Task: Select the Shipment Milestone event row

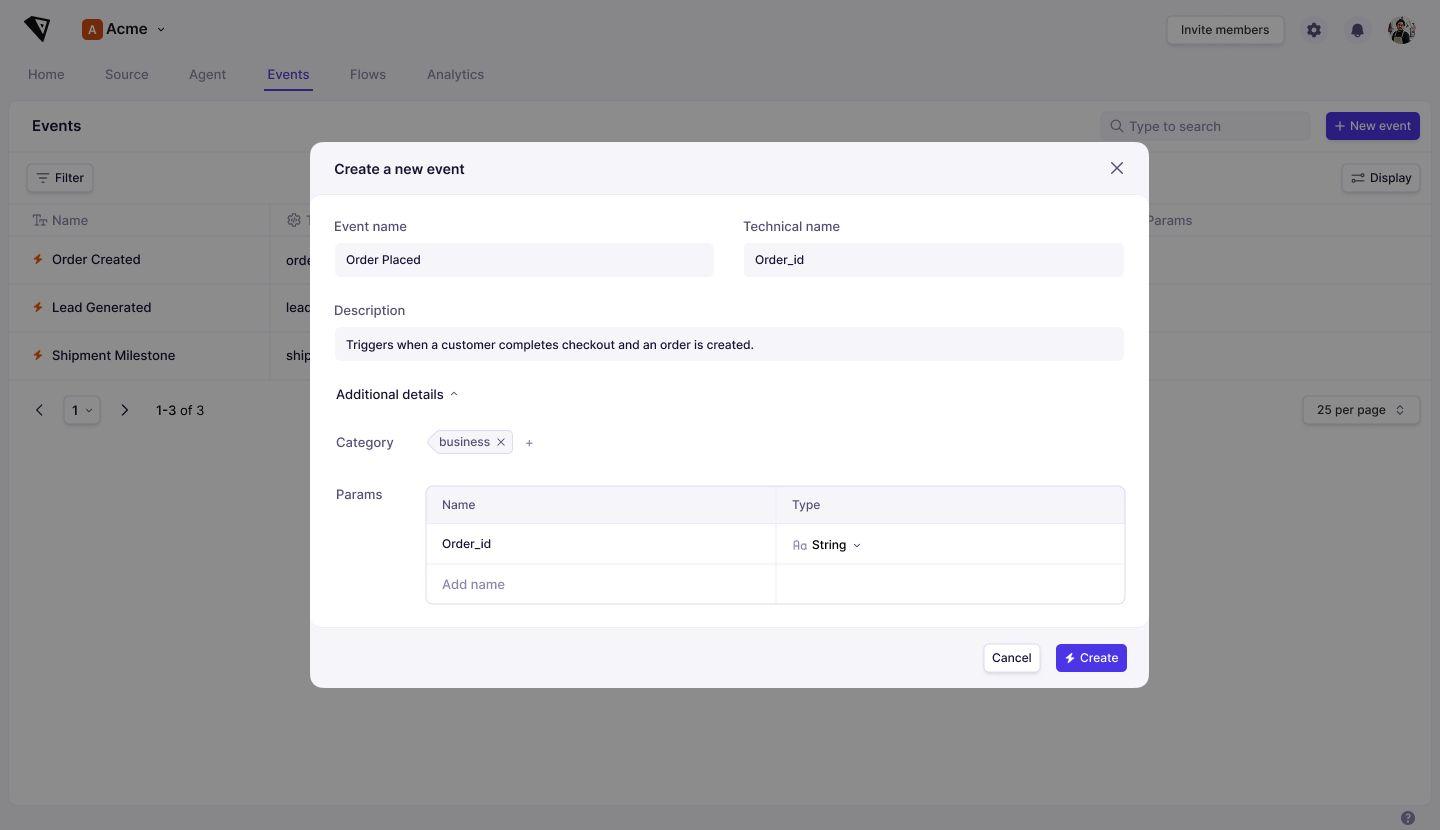Action: [160, 356]
